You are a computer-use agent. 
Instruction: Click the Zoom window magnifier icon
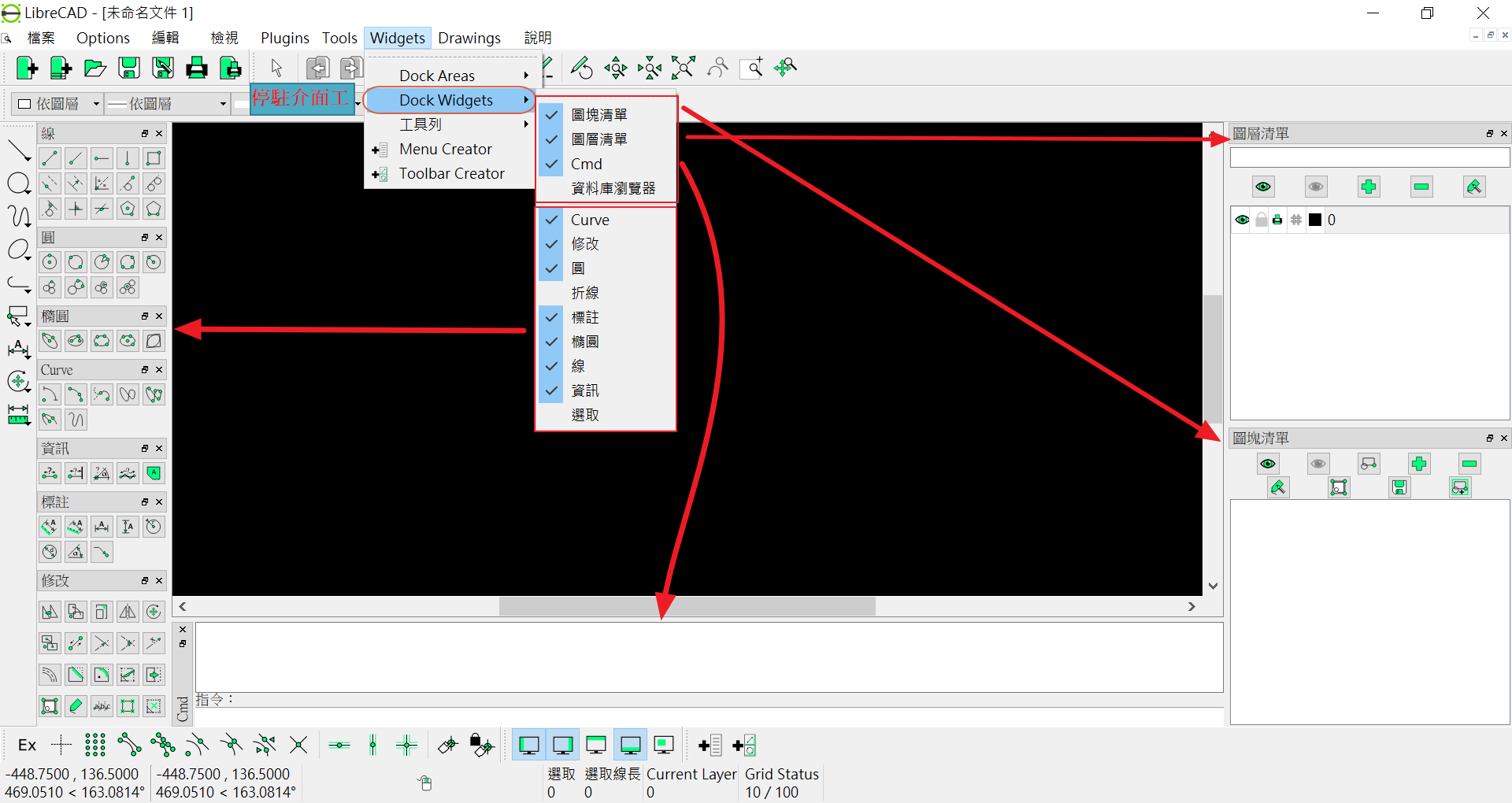(752, 68)
